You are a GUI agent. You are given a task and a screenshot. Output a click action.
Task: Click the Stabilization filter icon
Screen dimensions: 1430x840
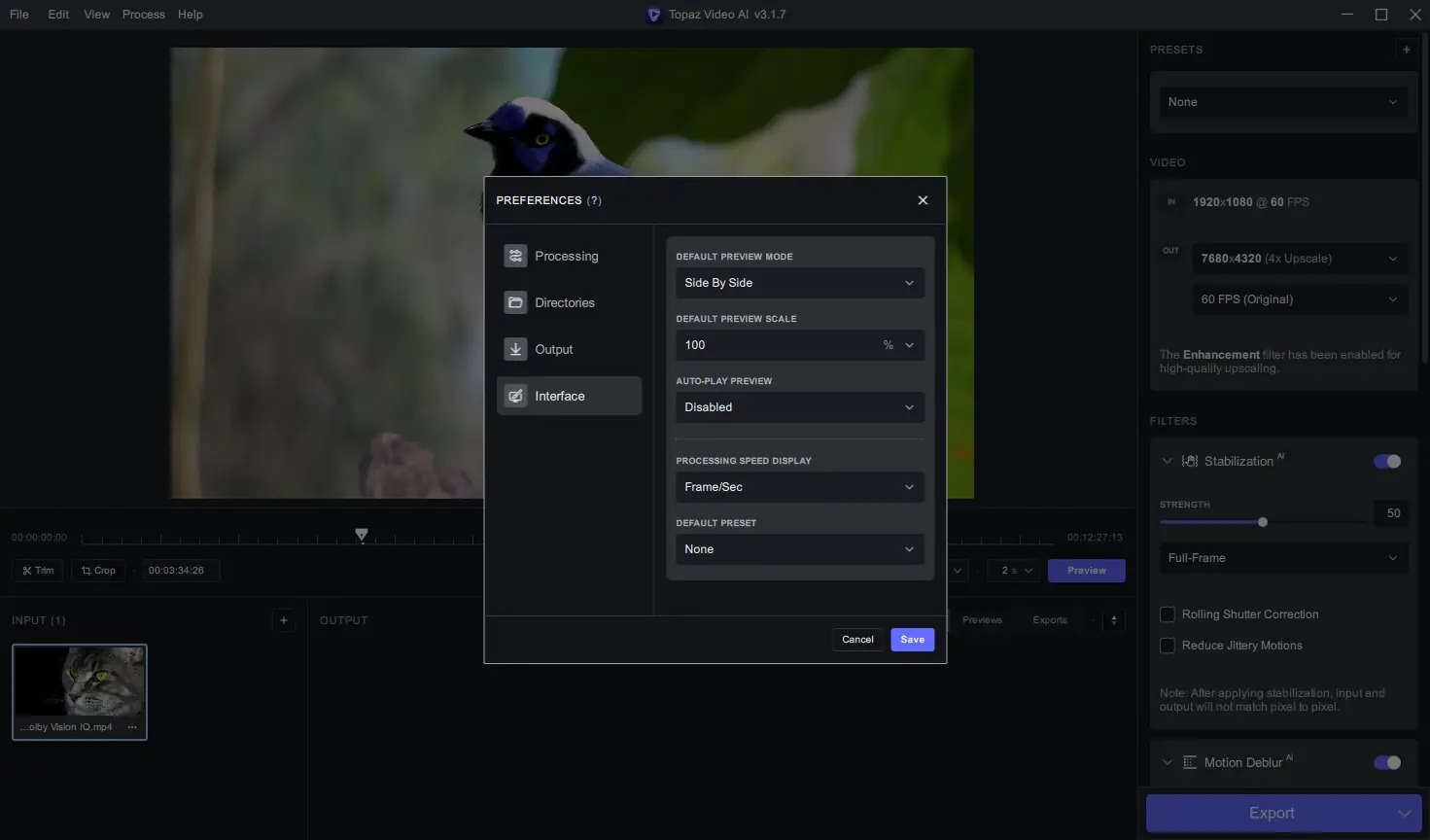(1189, 461)
